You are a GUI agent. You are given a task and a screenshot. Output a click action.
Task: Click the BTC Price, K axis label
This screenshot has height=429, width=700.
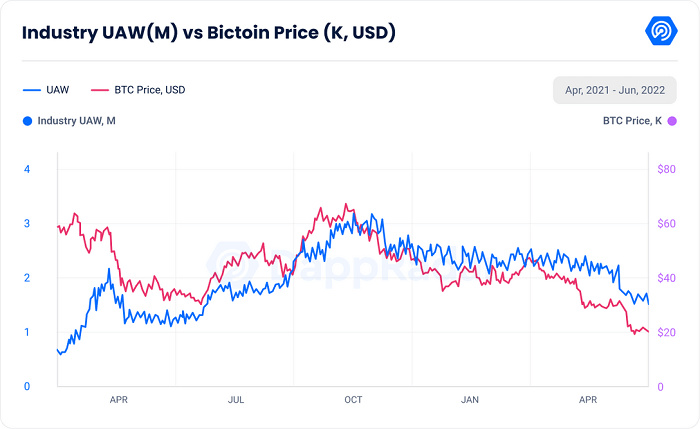632,121
